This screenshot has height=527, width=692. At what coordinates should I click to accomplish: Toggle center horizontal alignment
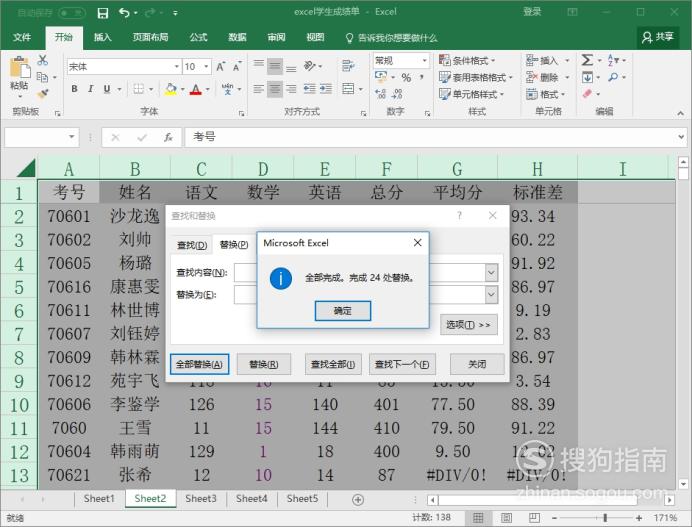point(275,89)
